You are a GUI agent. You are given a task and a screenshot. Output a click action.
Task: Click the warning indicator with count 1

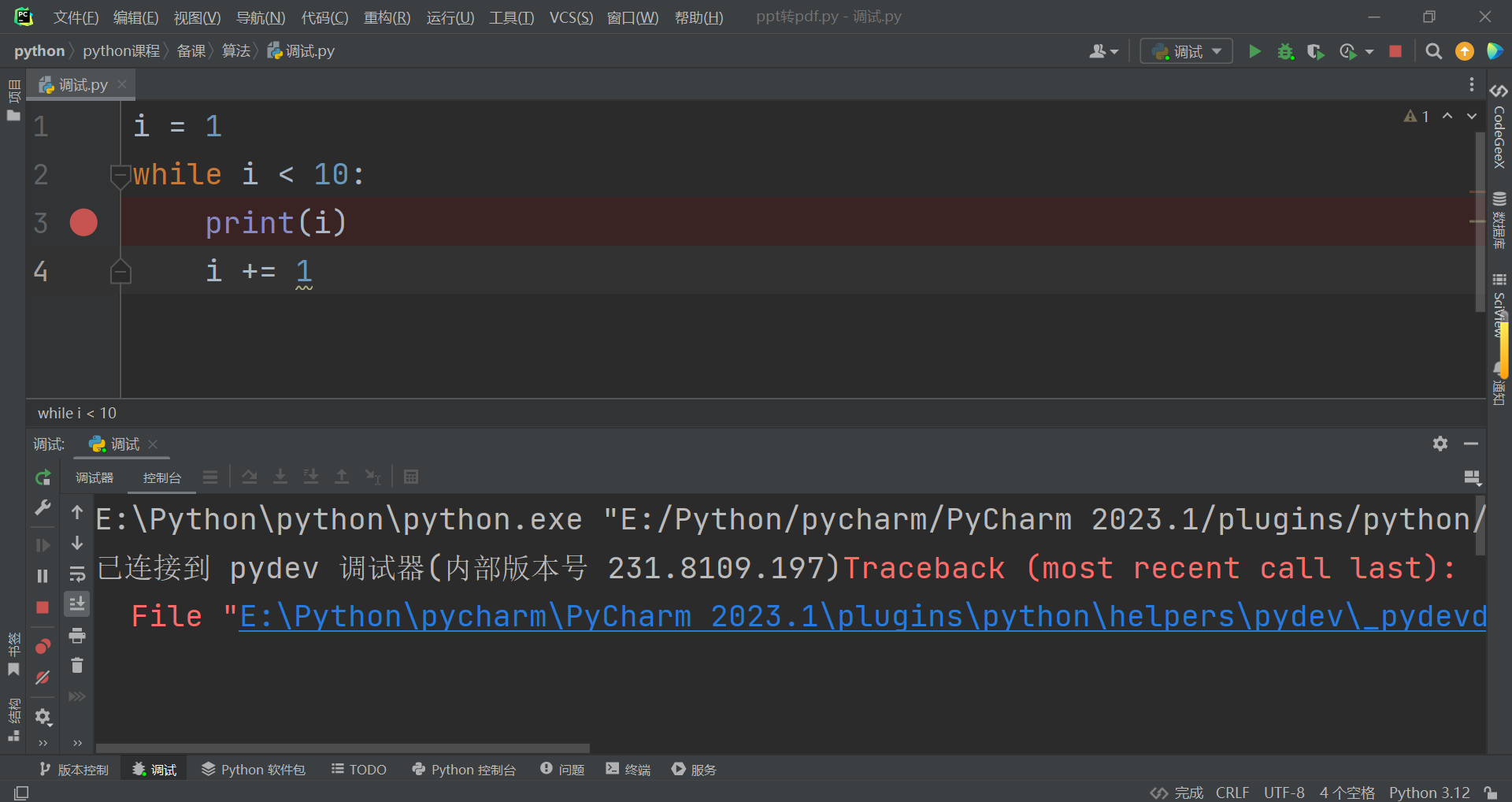(1417, 116)
